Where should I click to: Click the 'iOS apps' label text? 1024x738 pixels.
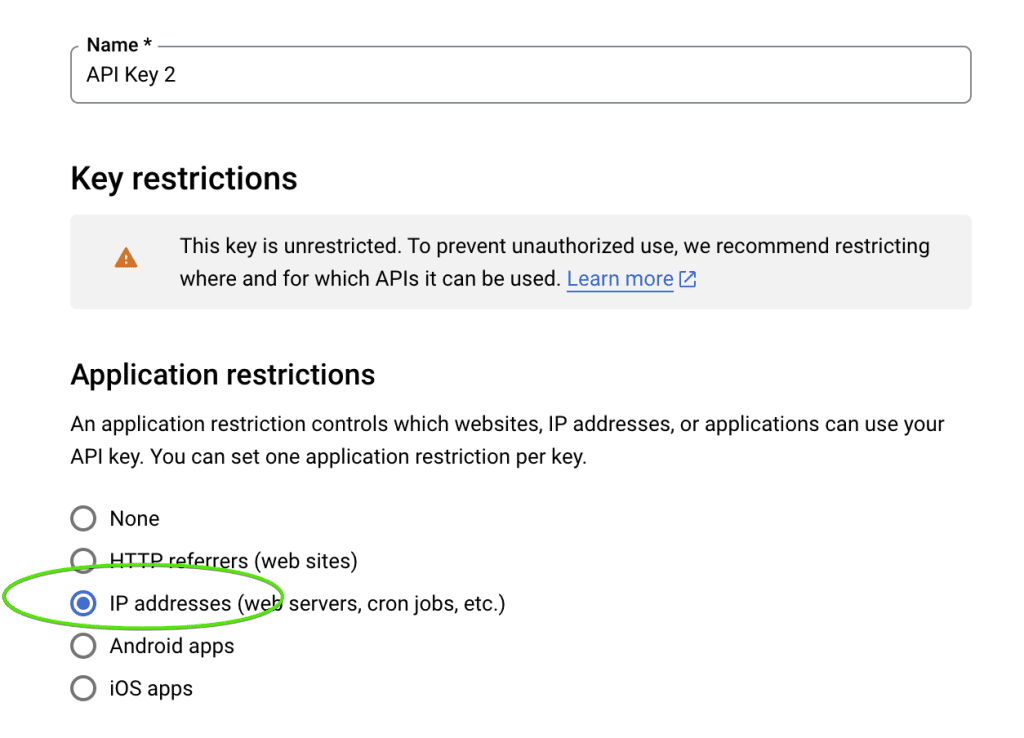(151, 688)
